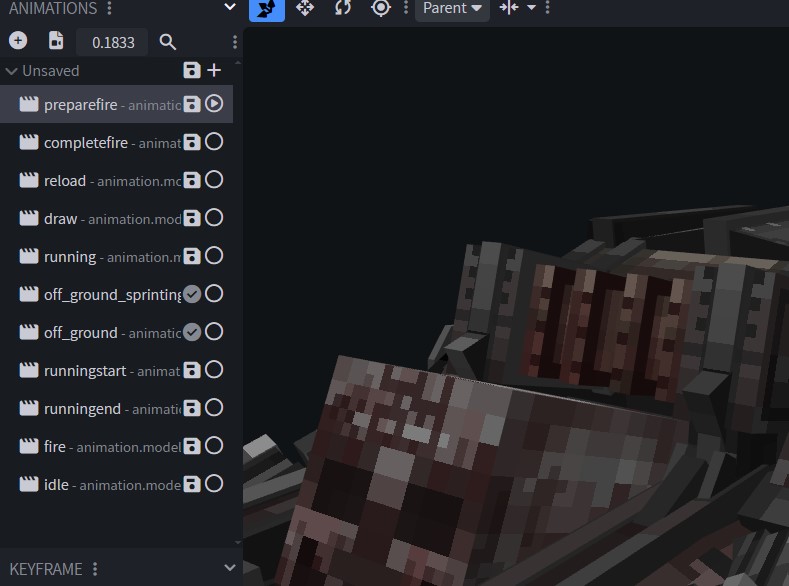This screenshot has width=789, height=586.
Task: Save the runningstart animation
Action: click(x=192, y=370)
